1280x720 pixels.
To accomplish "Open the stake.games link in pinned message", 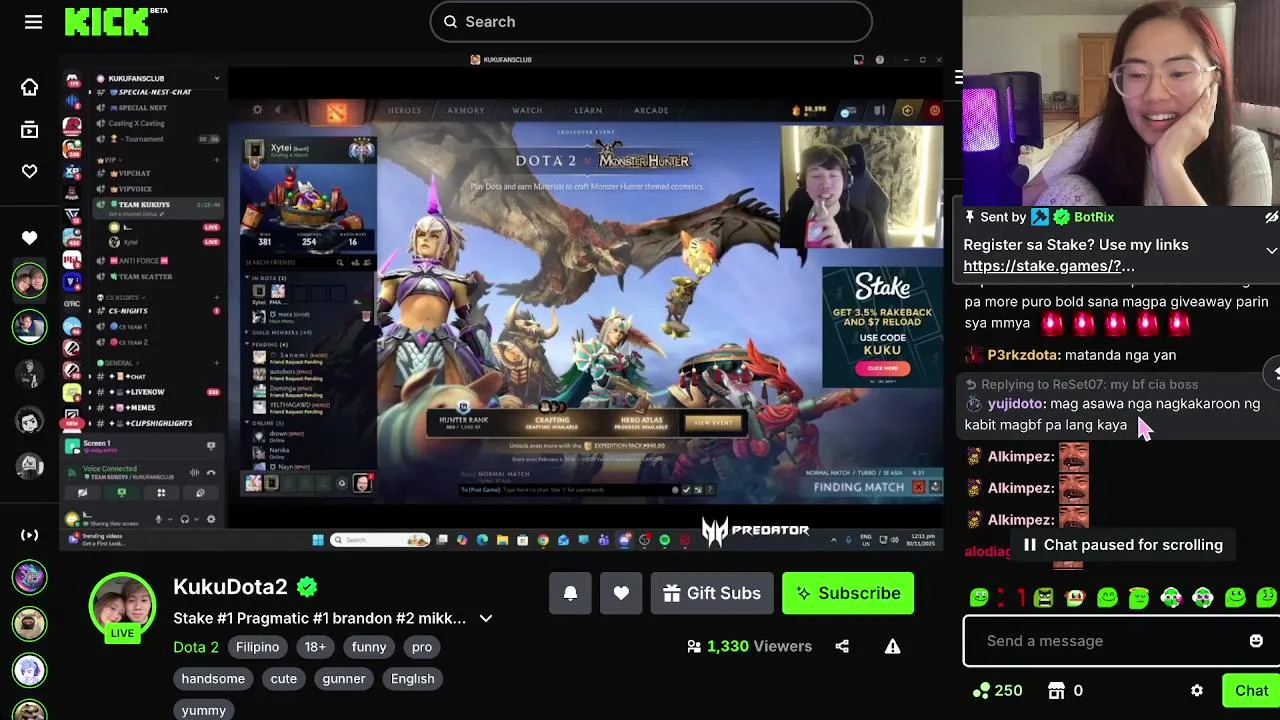I will [x=1049, y=266].
